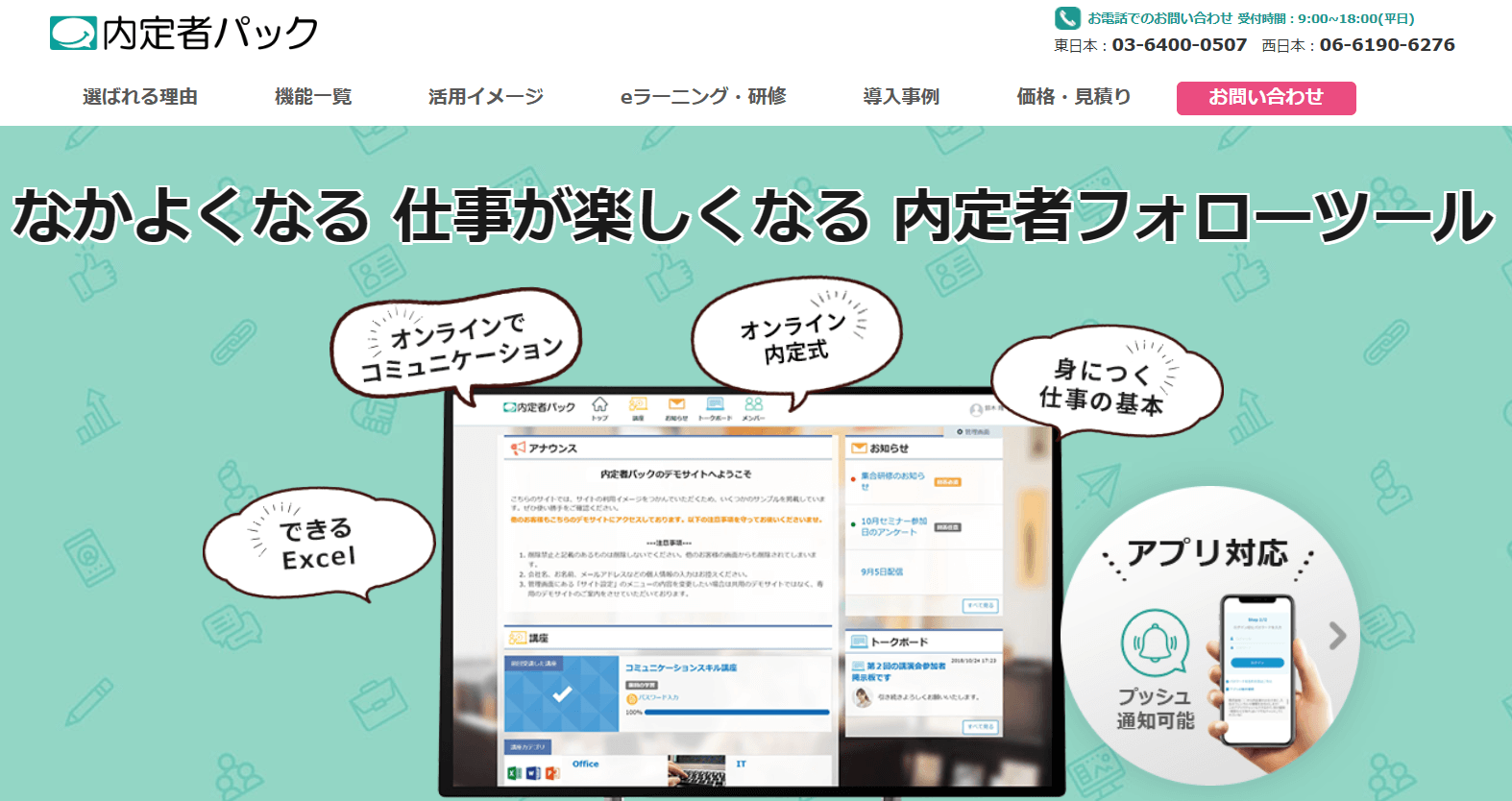Screen dimensions: 1512x801
Task: Open the IT course category link
Action: (x=741, y=765)
